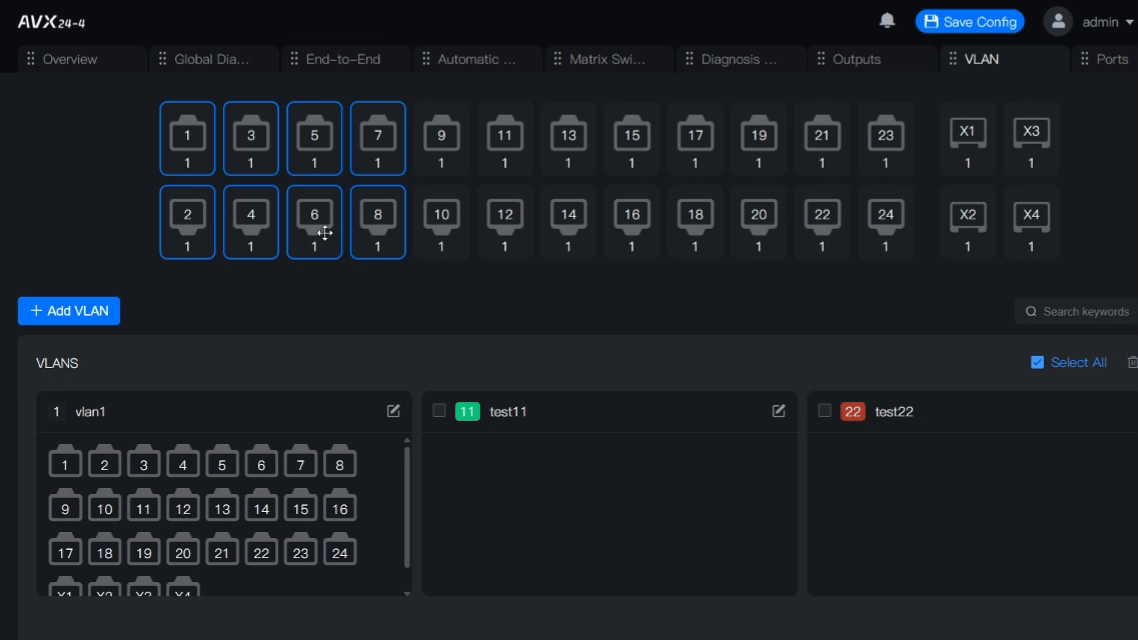Edit vlan1 using the pencil icon
Screen dimensions: 1138x640
394,411
